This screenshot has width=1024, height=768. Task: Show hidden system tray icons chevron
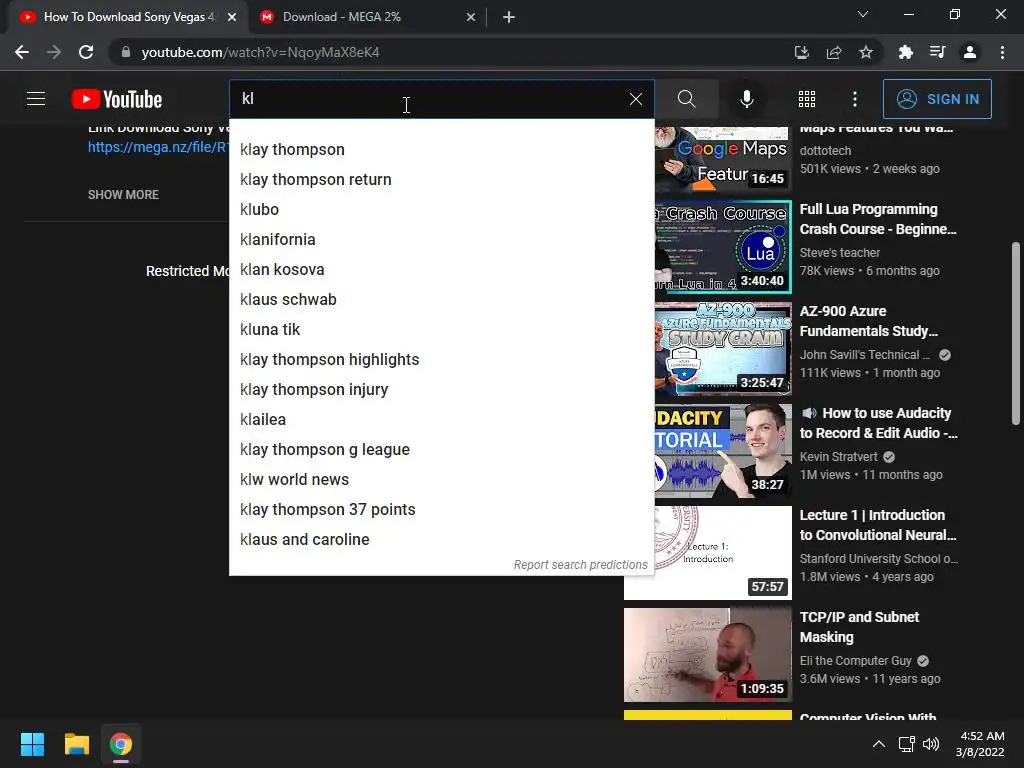[879, 744]
